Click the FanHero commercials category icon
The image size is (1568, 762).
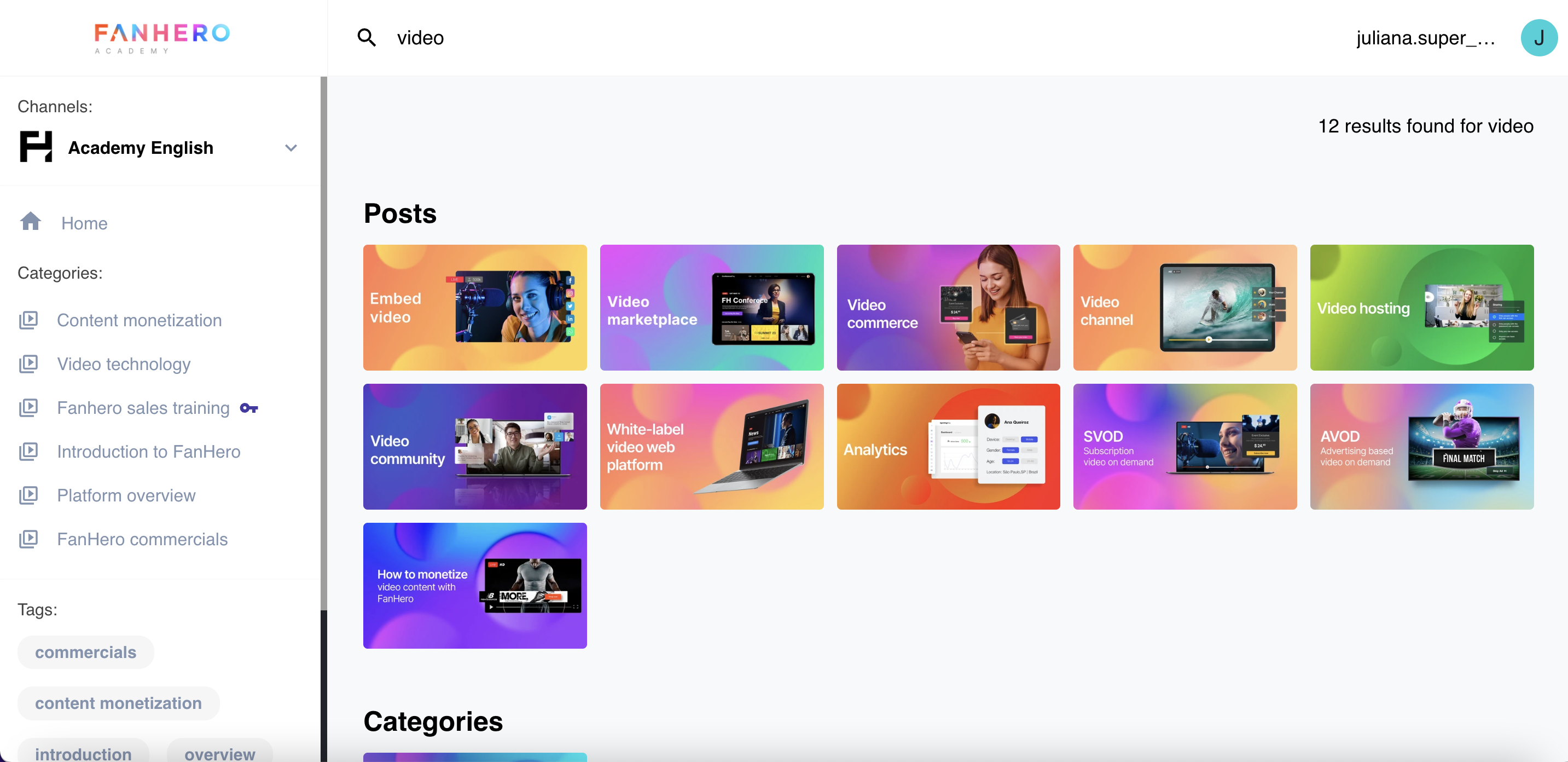point(28,539)
